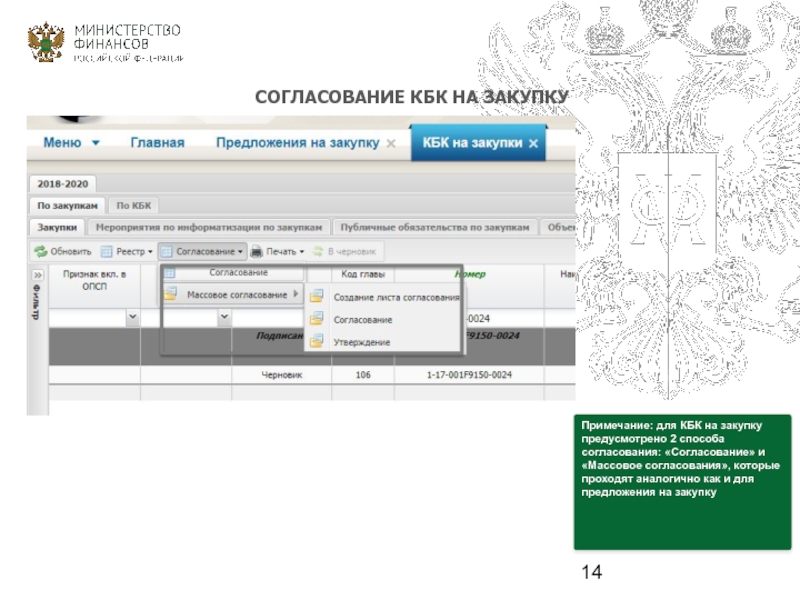
Task: Click the 106 код главы cell
Action: [363, 375]
